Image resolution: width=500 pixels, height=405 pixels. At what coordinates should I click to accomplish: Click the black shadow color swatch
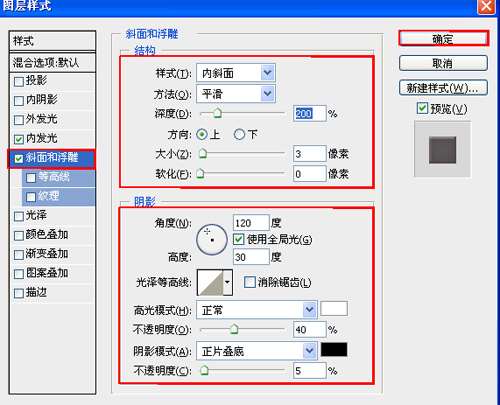334,349
